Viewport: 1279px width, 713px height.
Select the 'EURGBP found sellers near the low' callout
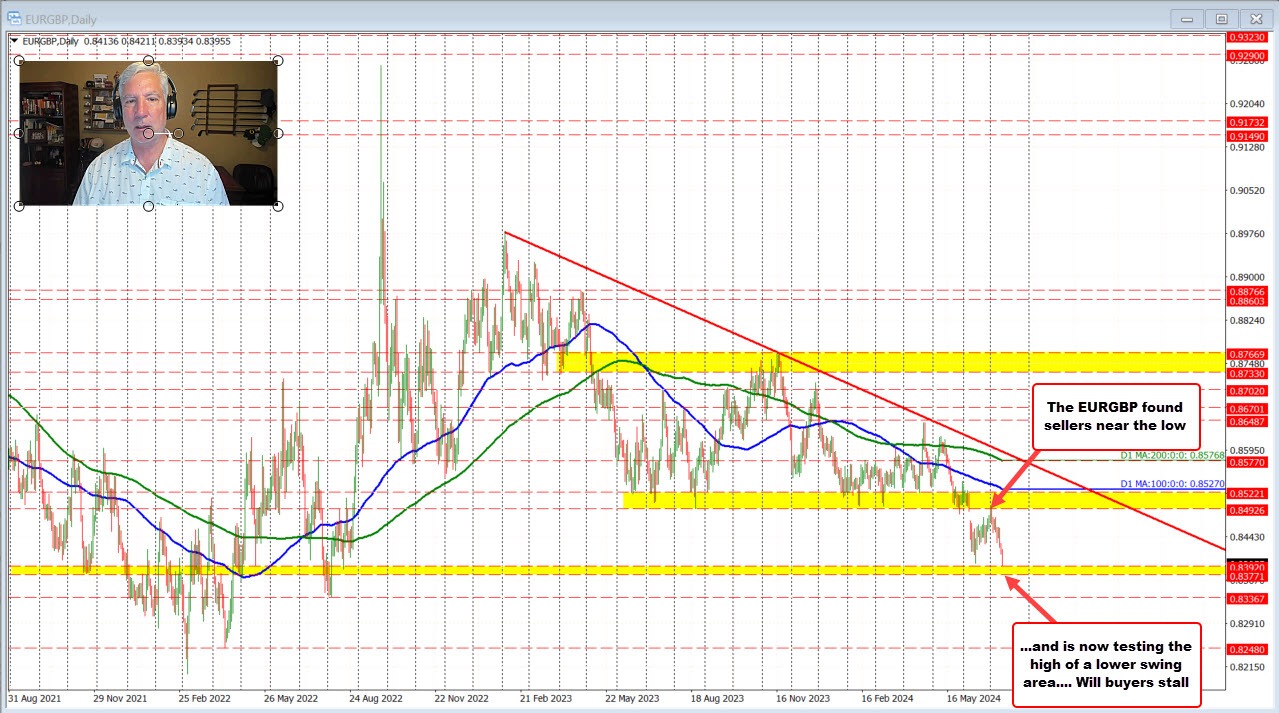click(x=1115, y=416)
